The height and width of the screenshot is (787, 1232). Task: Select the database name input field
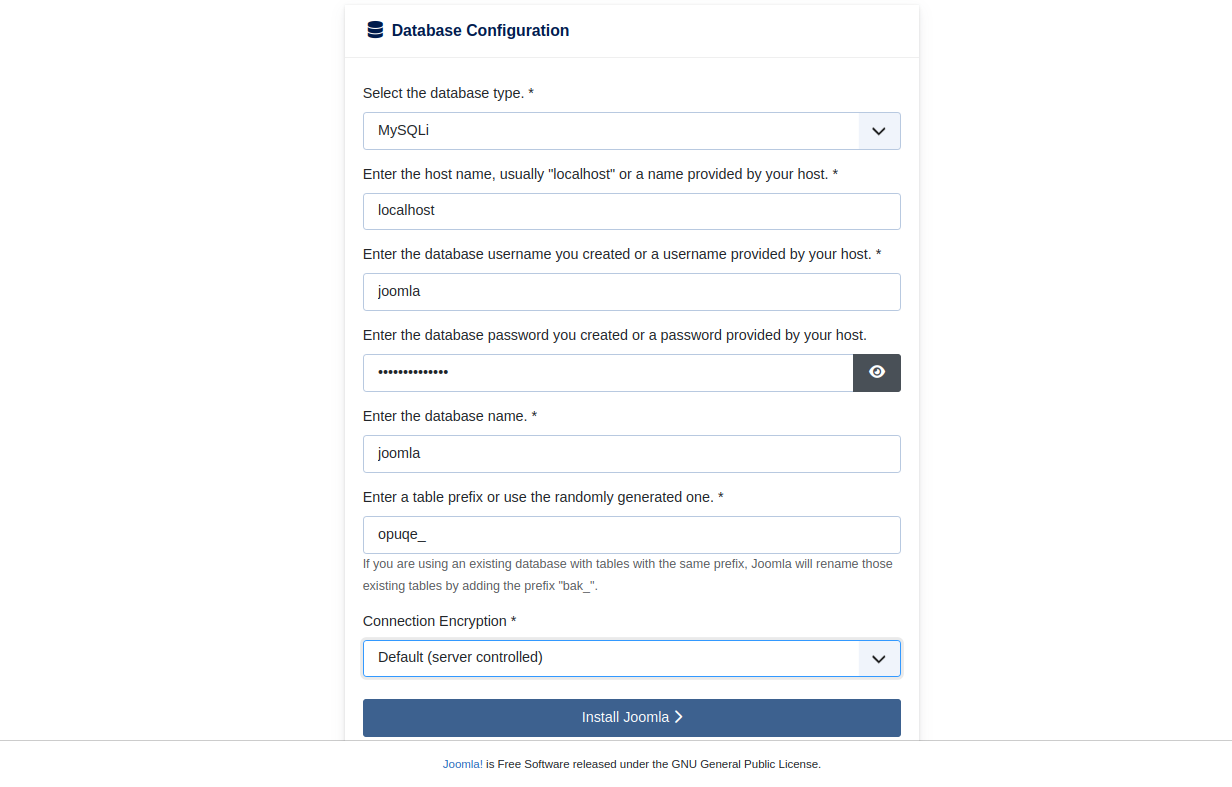click(x=631, y=454)
